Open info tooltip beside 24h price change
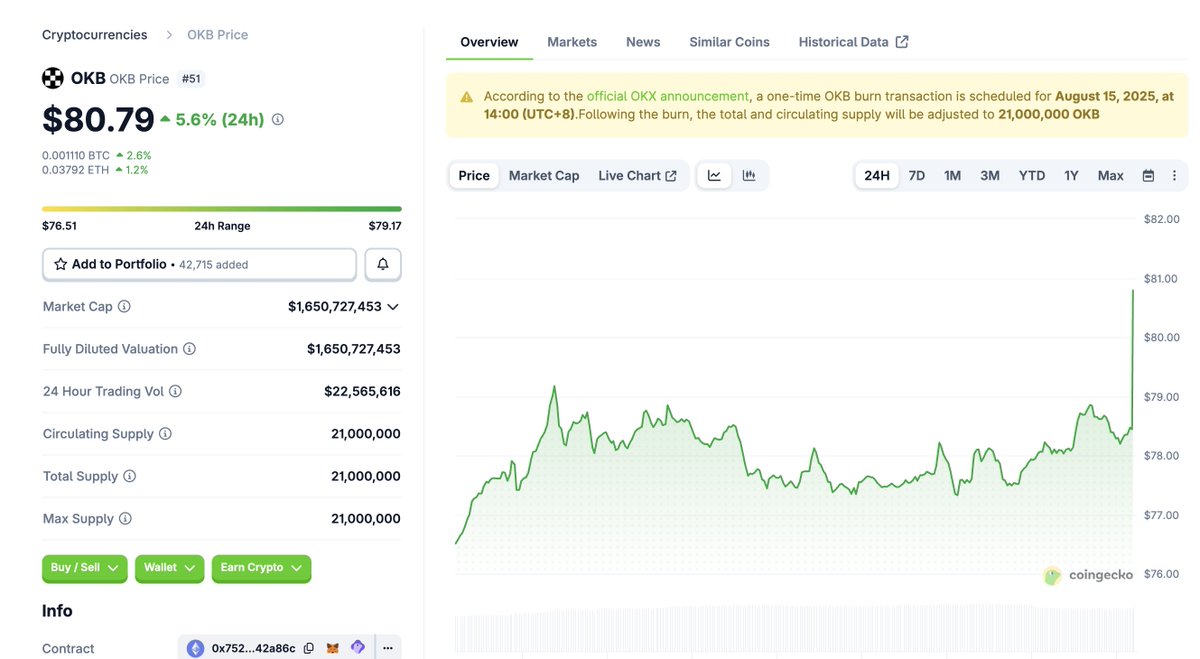 click(x=278, y=119)
